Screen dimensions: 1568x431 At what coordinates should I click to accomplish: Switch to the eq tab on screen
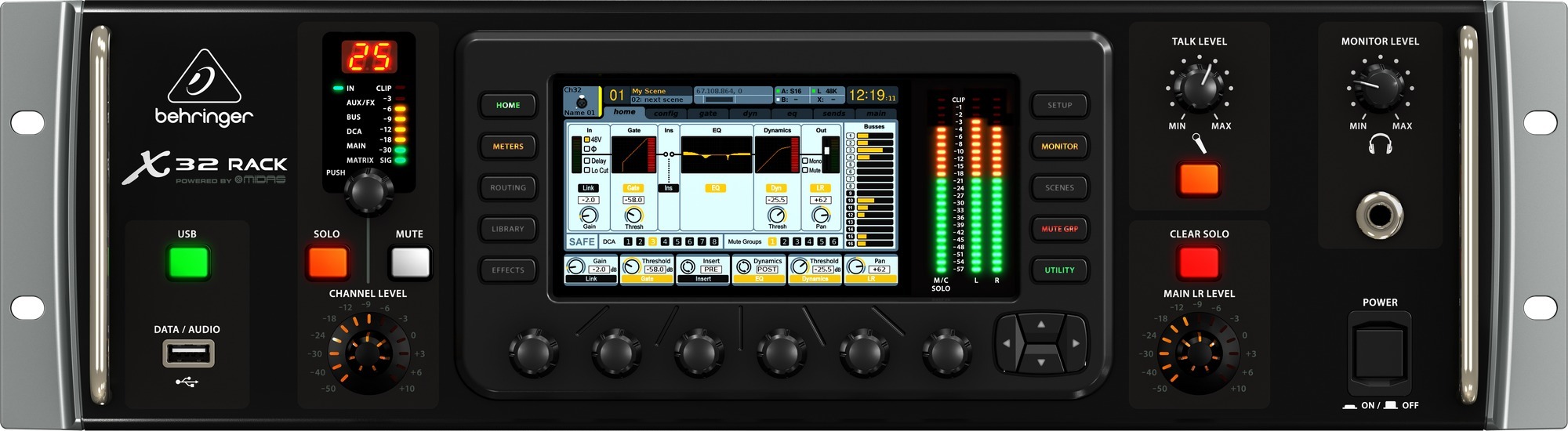[x=792, y=114]
